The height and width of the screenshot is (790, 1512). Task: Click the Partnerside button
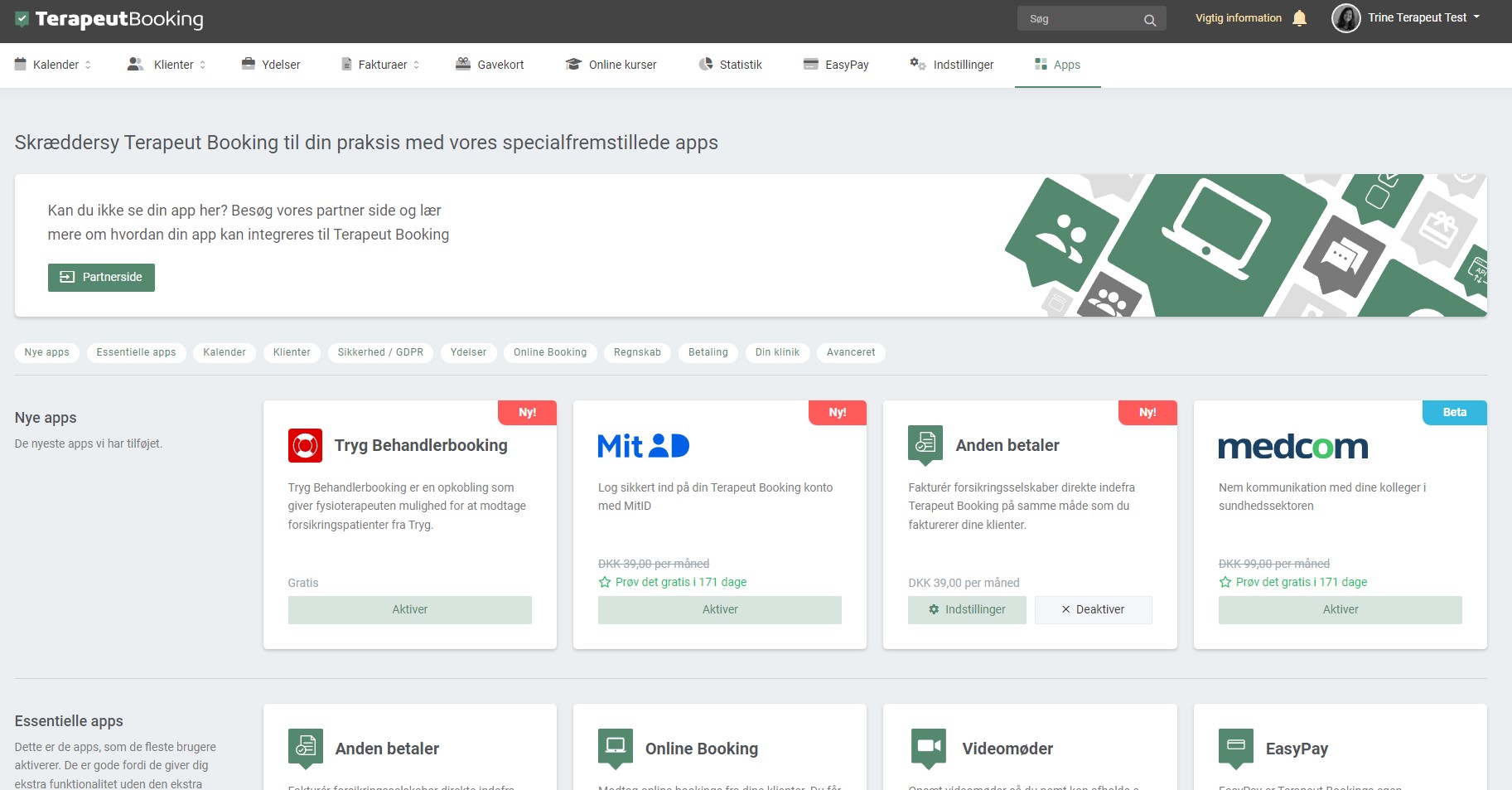tap(101, 277)
